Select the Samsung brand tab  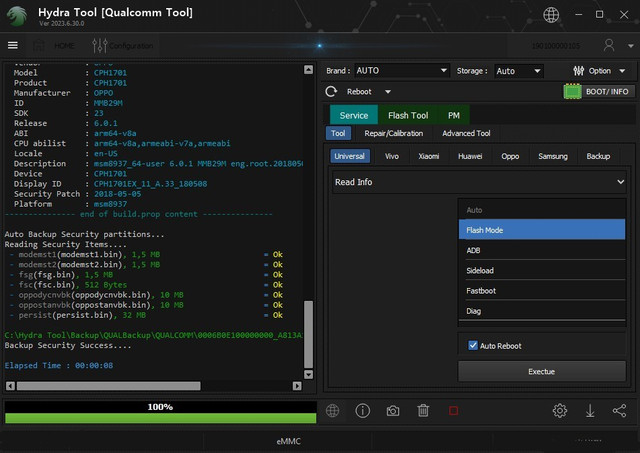click(x=553, y=156)
